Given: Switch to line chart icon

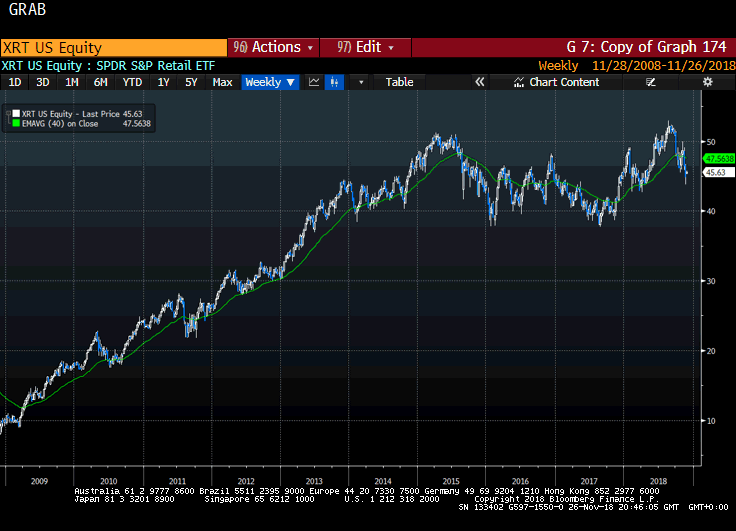Looking at the screenshot, I should coord(314,82).
